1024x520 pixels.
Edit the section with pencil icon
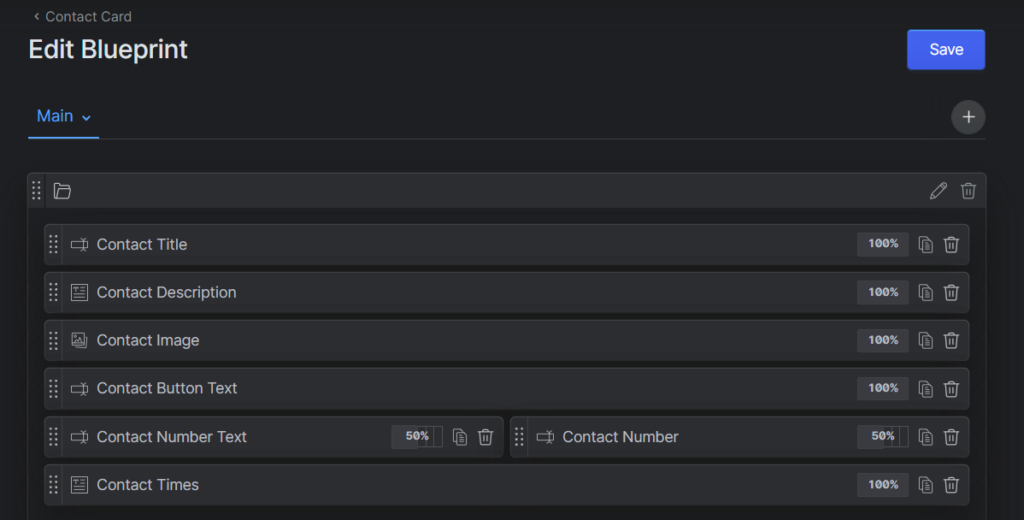click(938, 191)
